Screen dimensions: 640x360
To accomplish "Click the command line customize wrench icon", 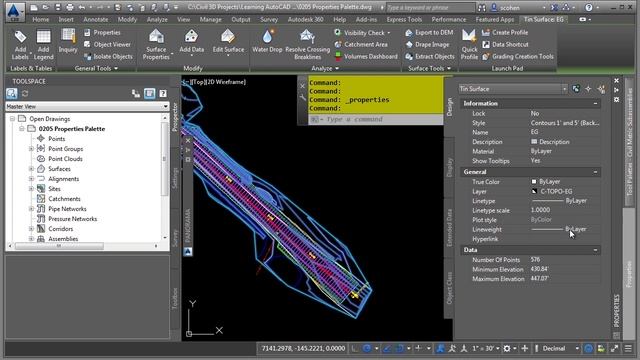I will [x=302, y=98].
